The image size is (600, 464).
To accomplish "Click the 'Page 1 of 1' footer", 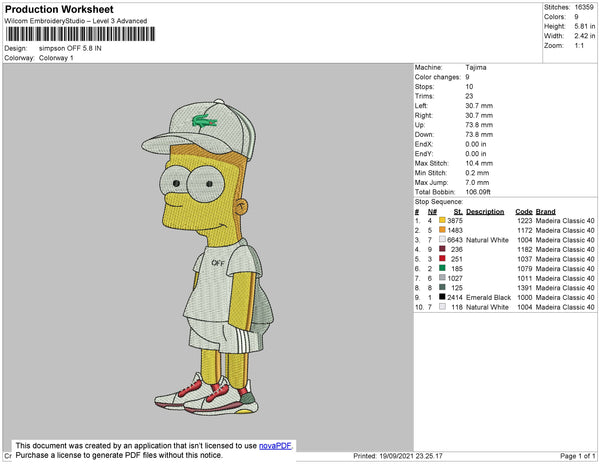I will [x=578, y=456].
